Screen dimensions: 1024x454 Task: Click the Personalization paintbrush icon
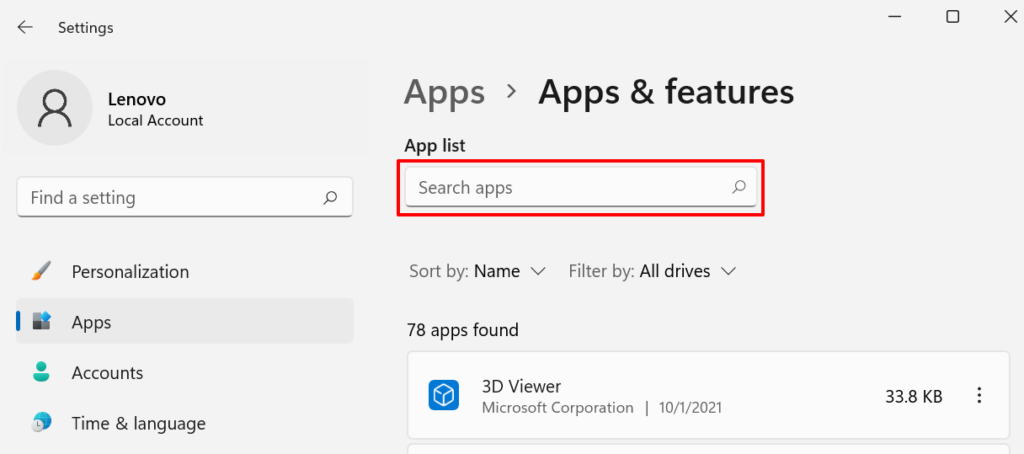click(41, 272)
